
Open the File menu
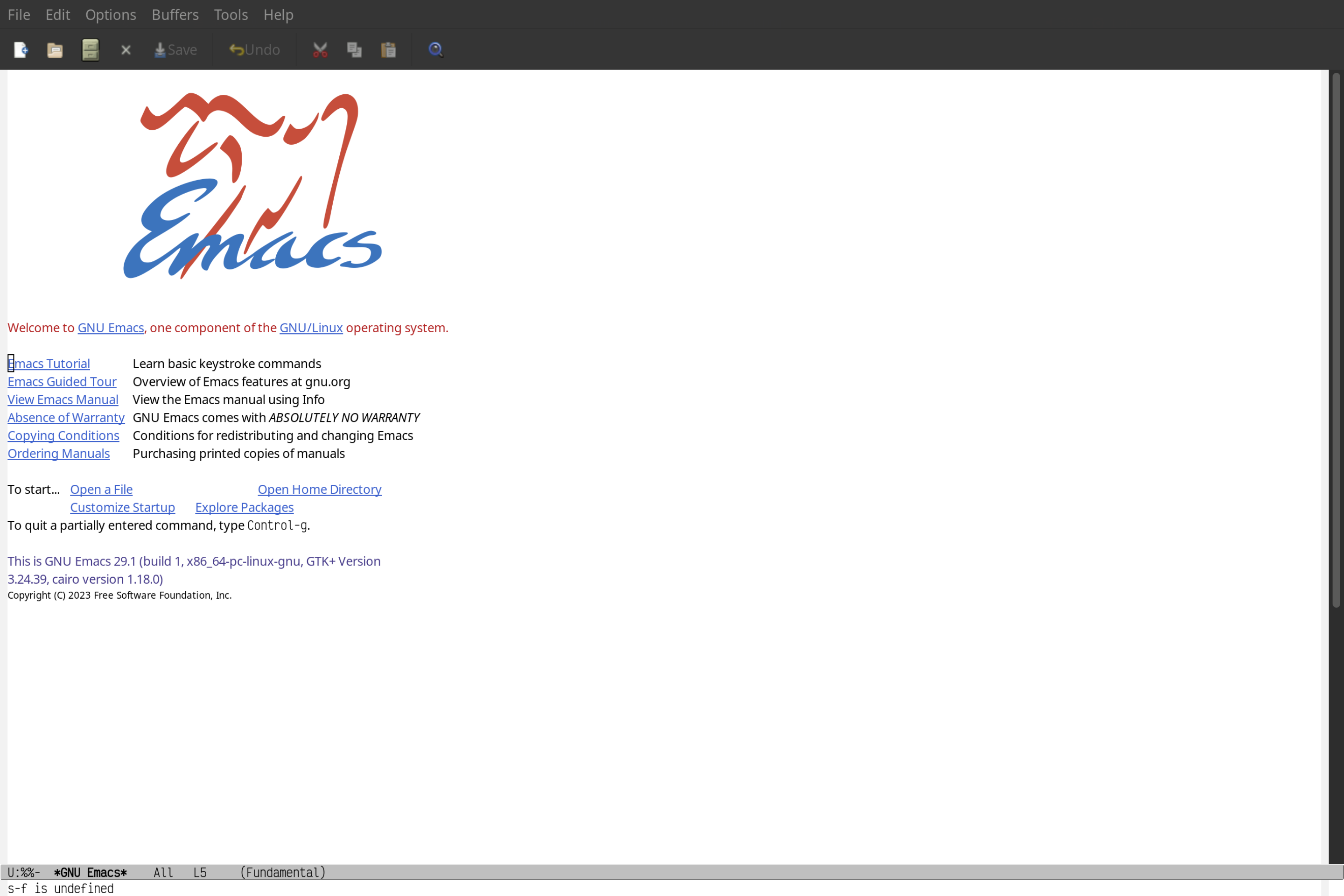[18, 14]
